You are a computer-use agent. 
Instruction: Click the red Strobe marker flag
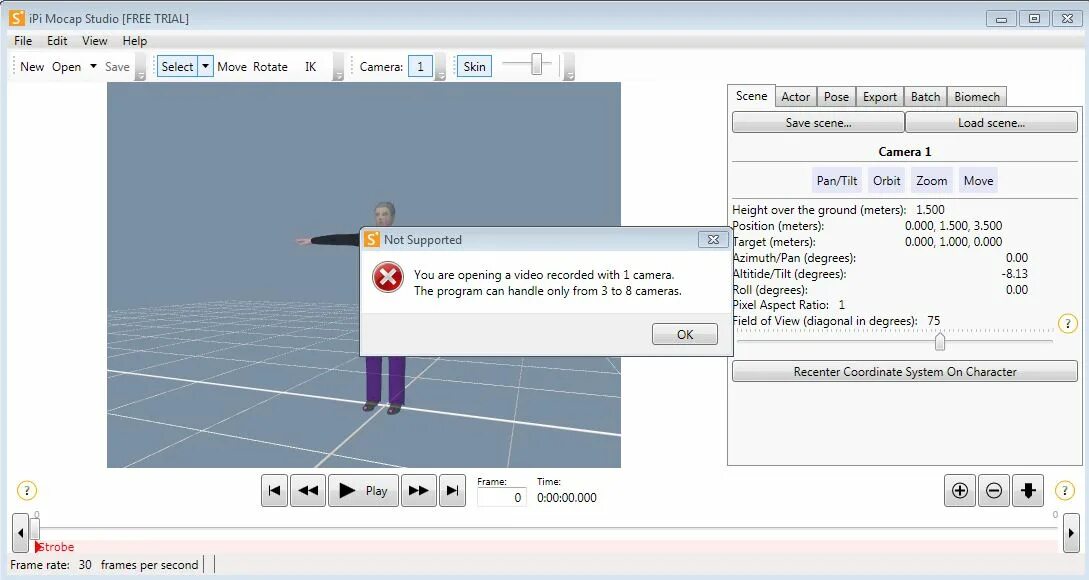(38, 547)
